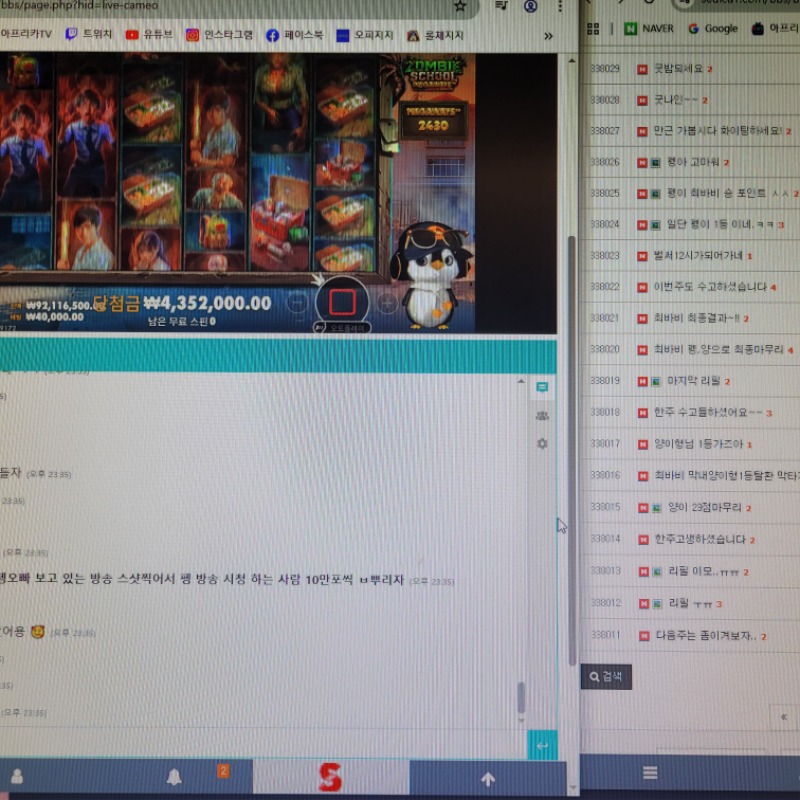
Task: Jump to top with the up arrow
Action: coord(488,779)
